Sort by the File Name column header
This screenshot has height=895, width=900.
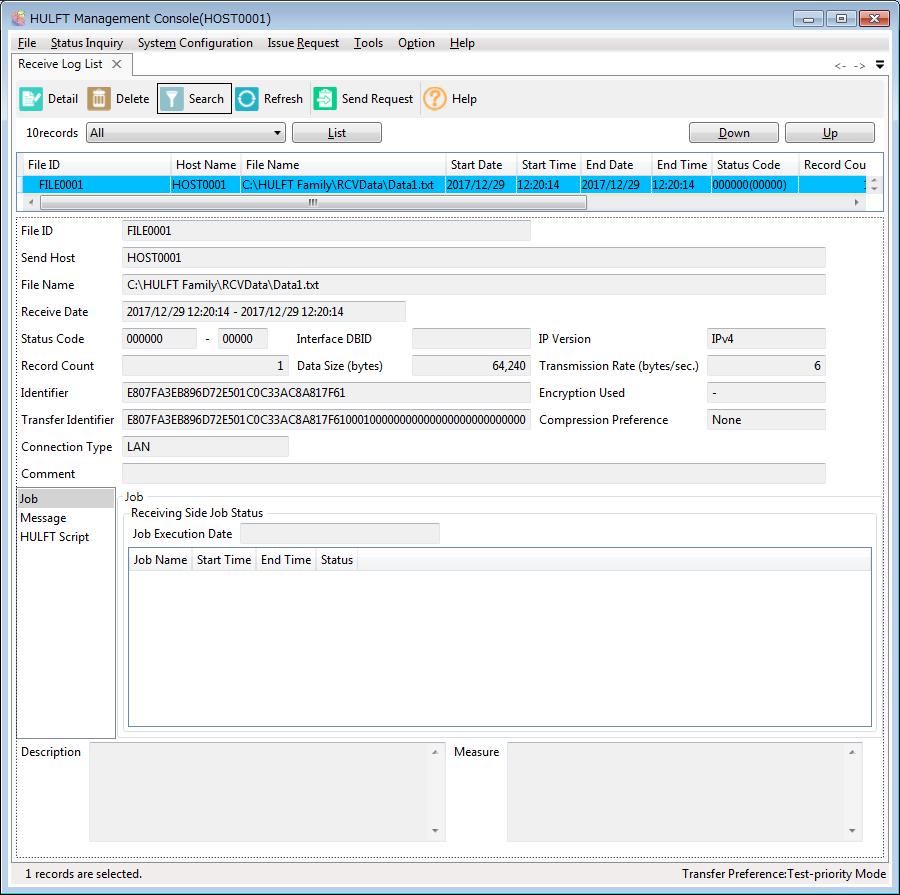coord(343,165)
